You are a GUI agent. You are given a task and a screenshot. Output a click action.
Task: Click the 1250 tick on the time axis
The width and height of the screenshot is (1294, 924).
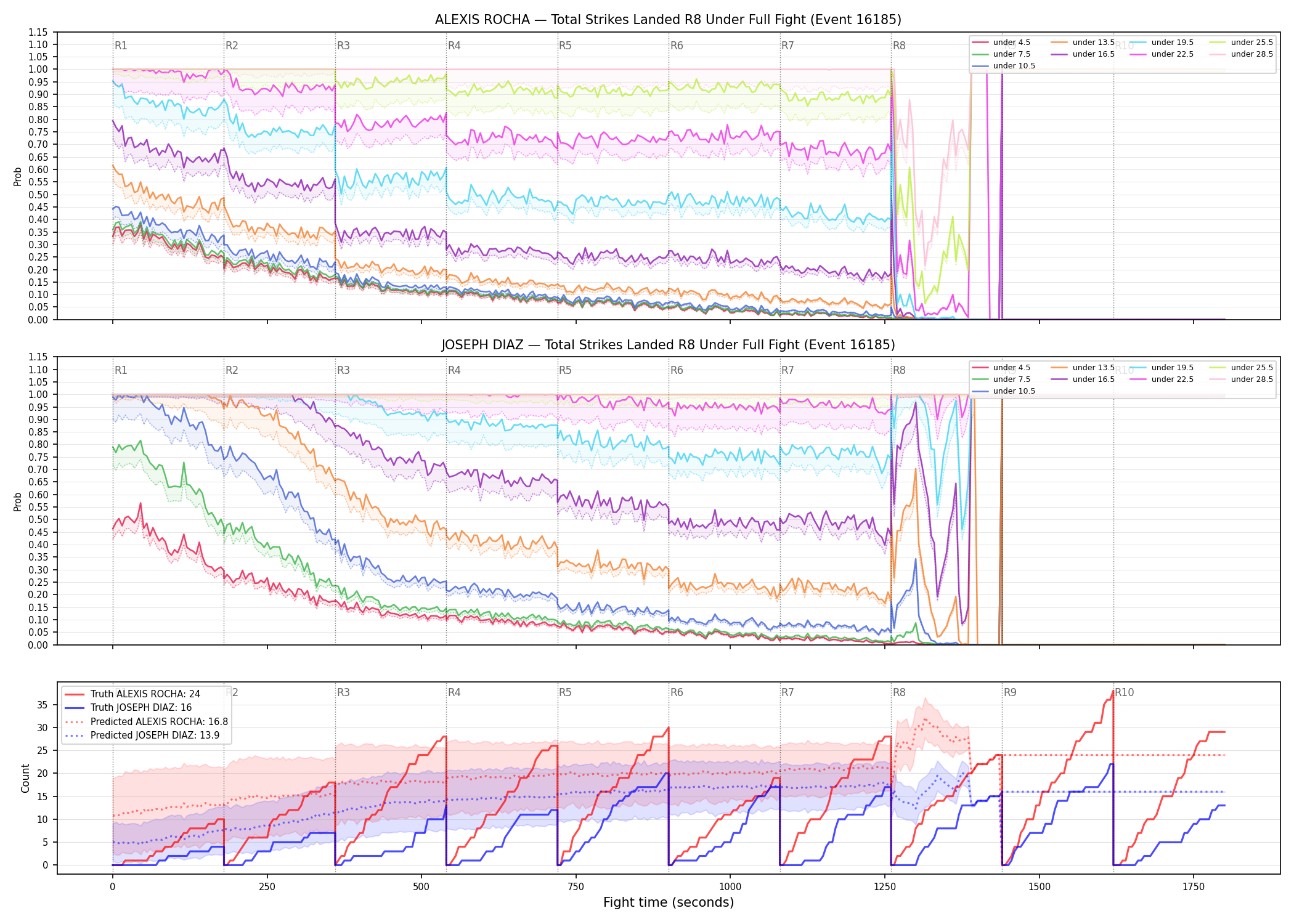(x=885, y=887)
